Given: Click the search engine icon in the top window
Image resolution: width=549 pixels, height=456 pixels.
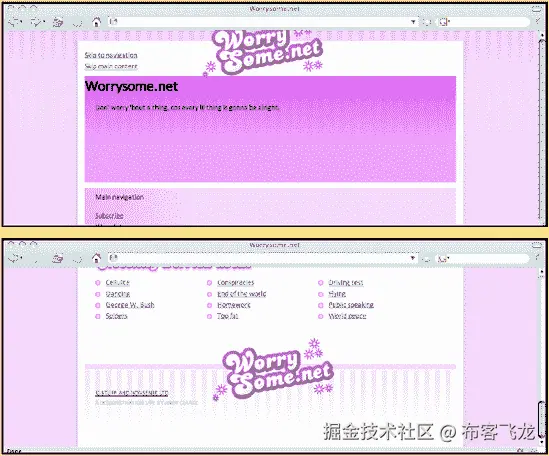Looking at the screenshot, I should pos(444,22).
